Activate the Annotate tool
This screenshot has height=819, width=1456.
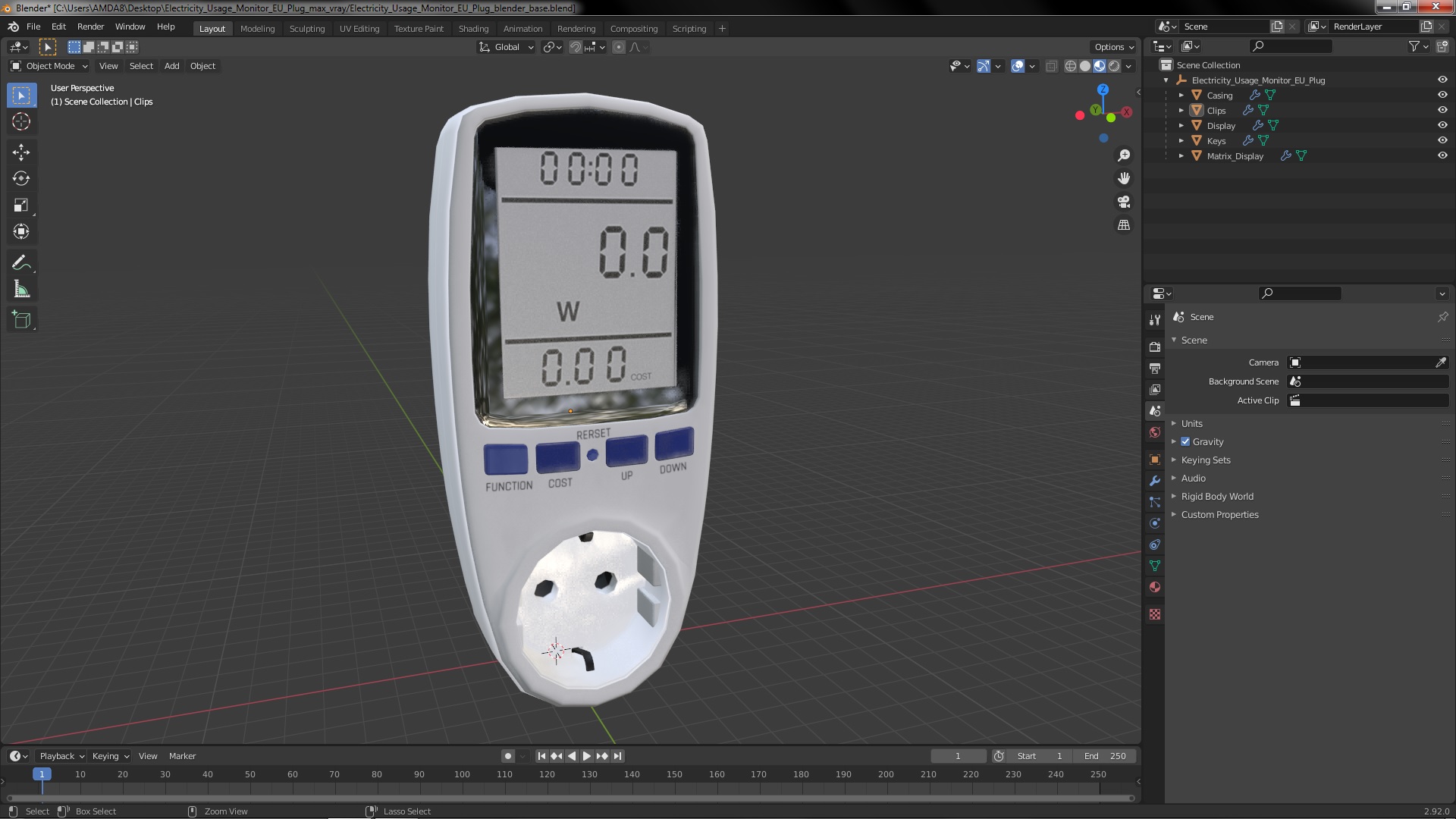[21, 263]
